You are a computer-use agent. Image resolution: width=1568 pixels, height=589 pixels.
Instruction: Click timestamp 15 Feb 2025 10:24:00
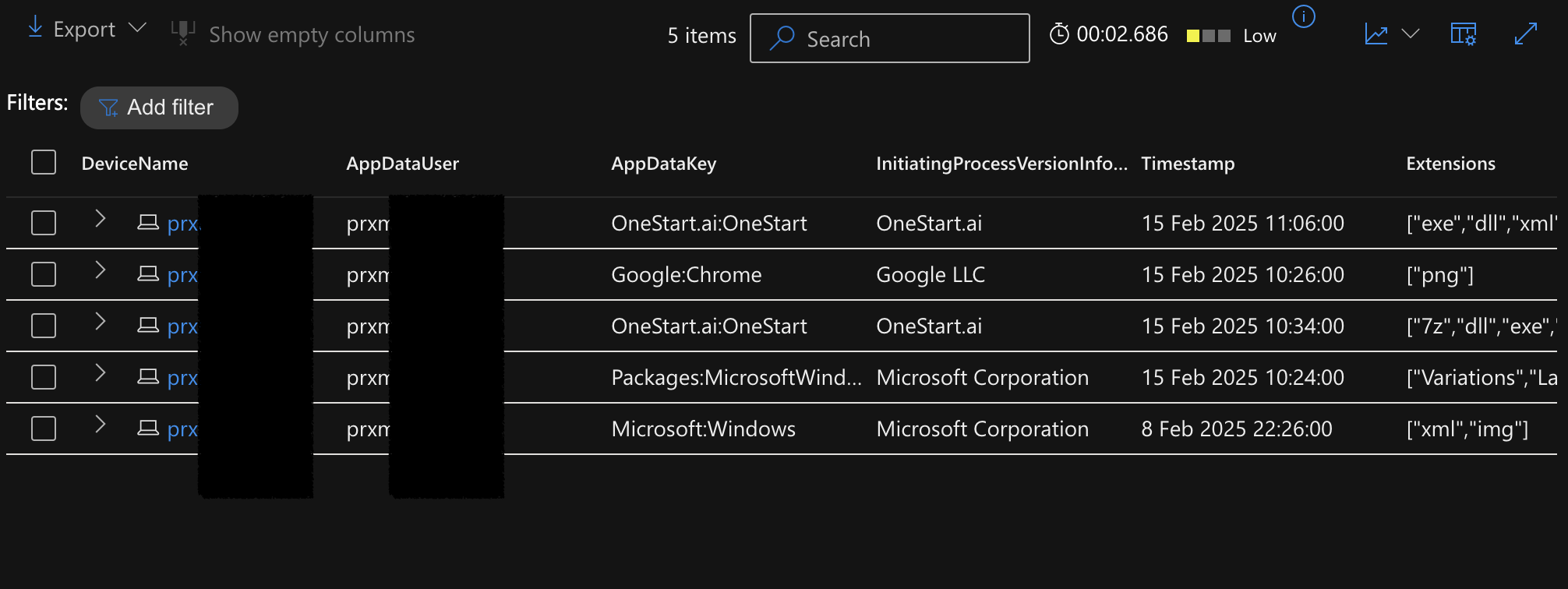click(1243, 377)
